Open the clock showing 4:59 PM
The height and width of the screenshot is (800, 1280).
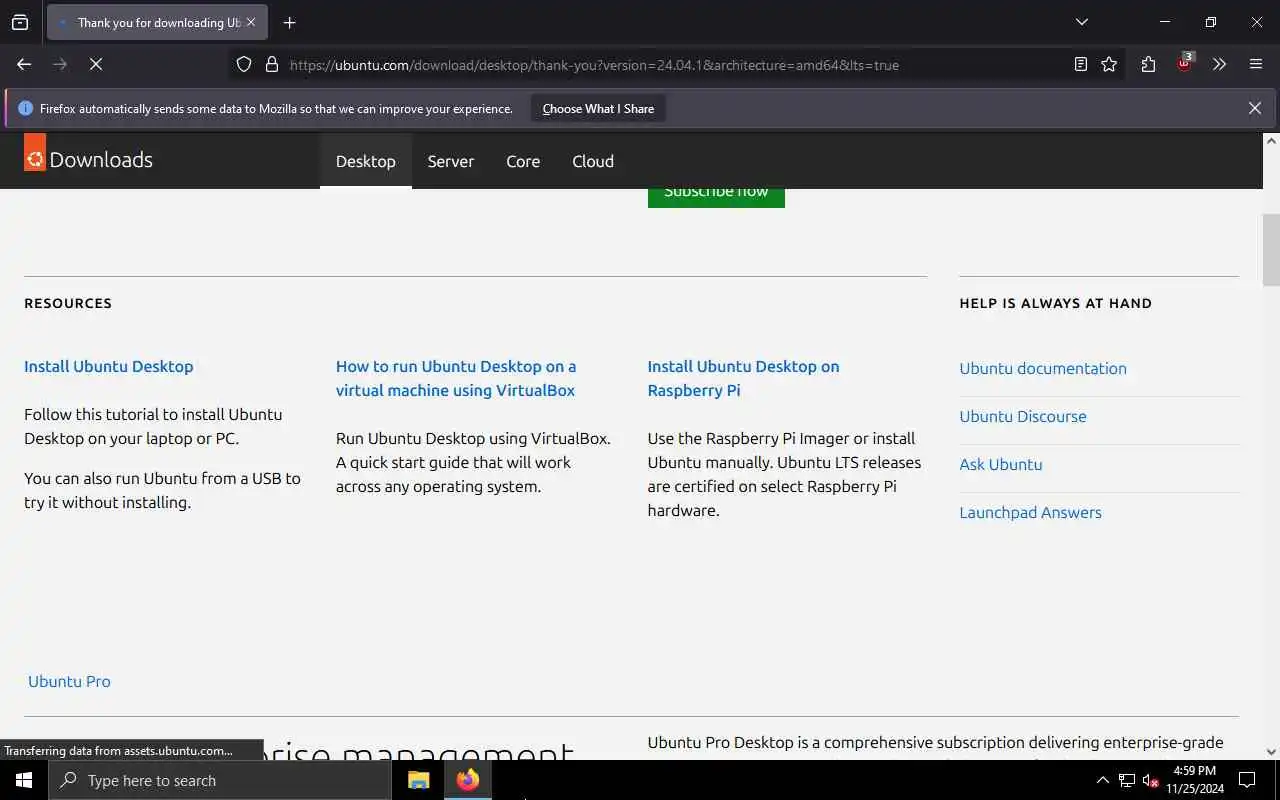1194,780
